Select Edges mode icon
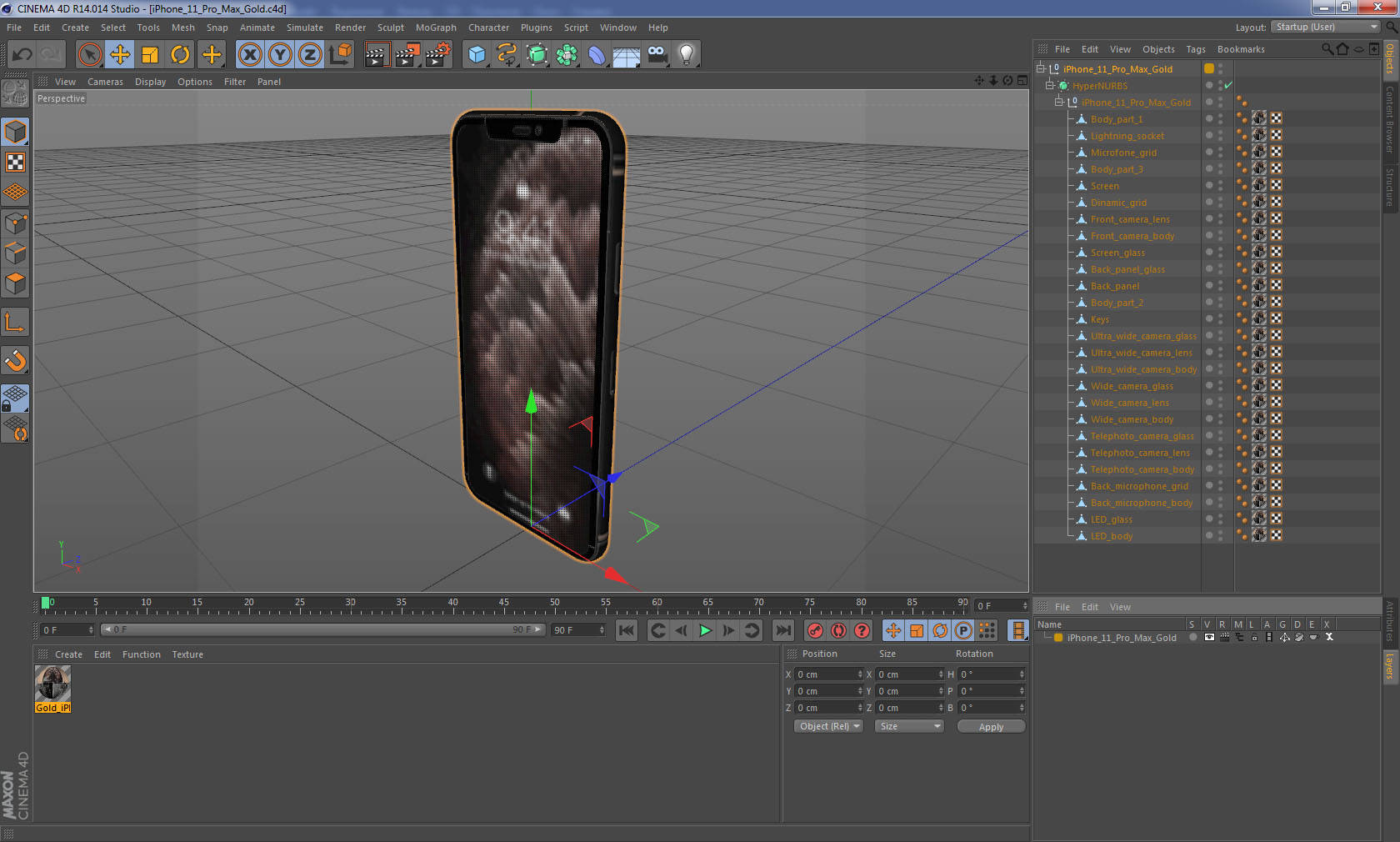This screenshot has width=1400, height=842. 16,253
